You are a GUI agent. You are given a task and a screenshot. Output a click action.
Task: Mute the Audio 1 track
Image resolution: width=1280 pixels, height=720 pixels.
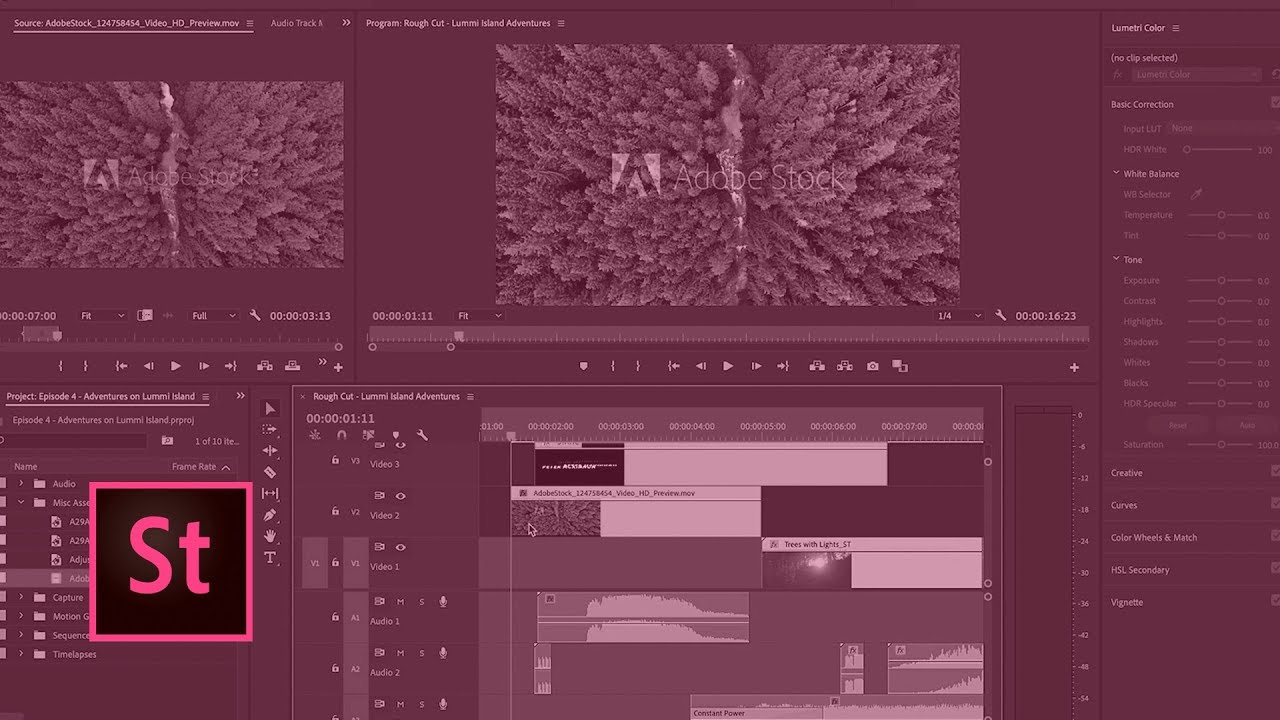(x=399, y=602)
